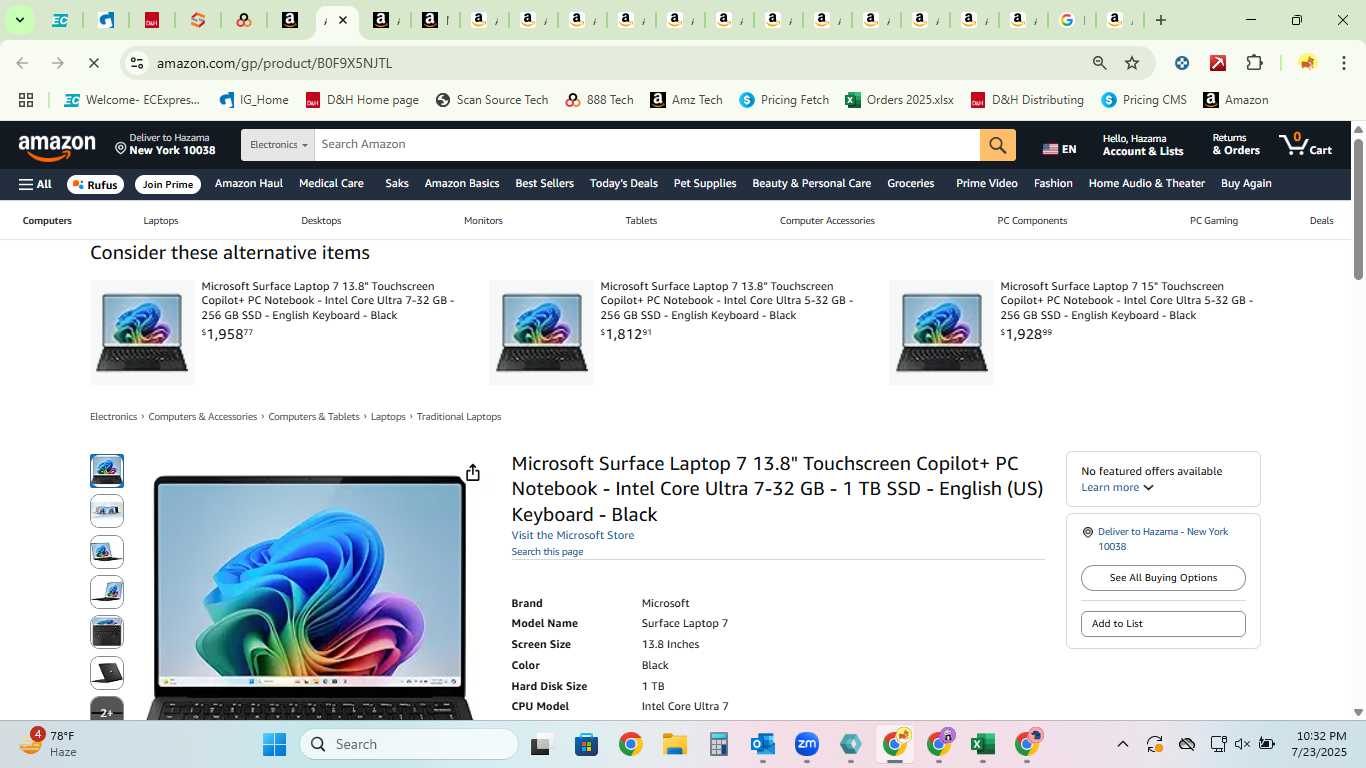Open the $1,928.99 15-inch alternative laptop
1366x768 pixels.
(x=1126, y=301)
